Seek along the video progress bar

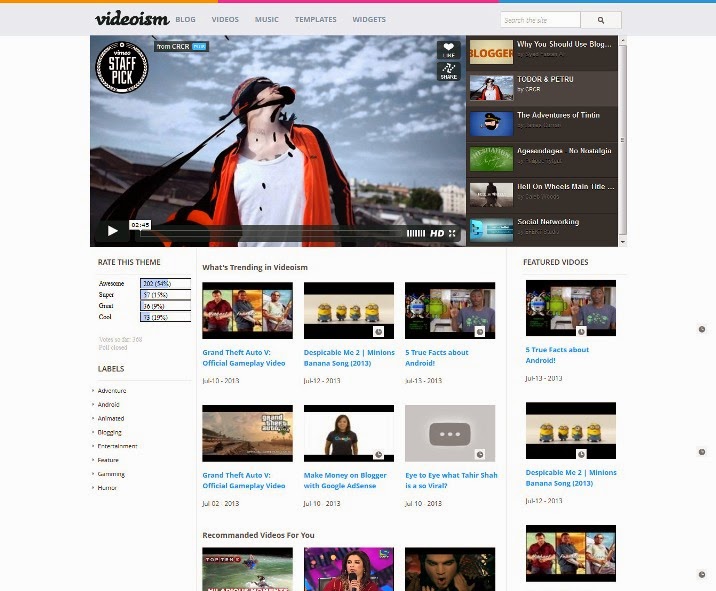pyautogui.click(x=272, y=233)
